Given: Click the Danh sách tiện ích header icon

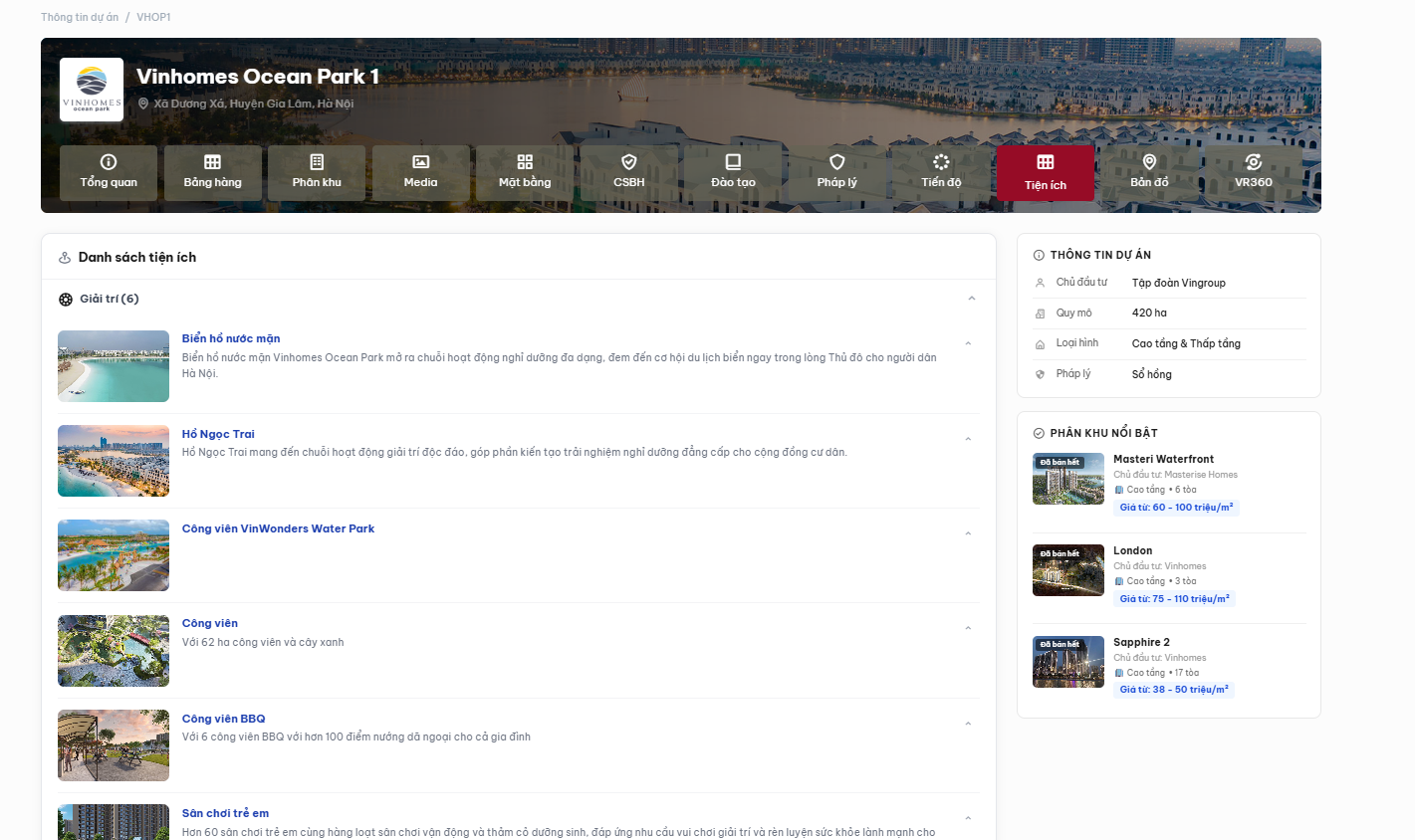Looking at the screenshot, I should pyautogui.click(x=65, y=258).
